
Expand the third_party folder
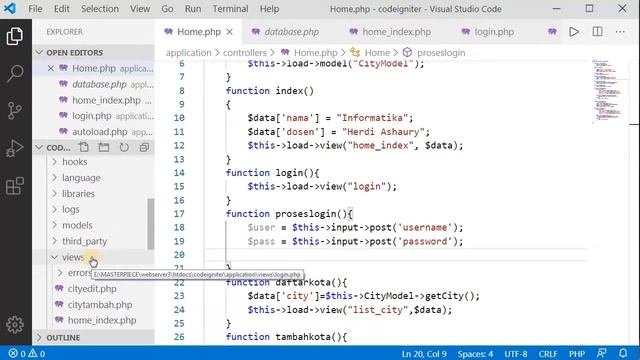click(84, 241)
